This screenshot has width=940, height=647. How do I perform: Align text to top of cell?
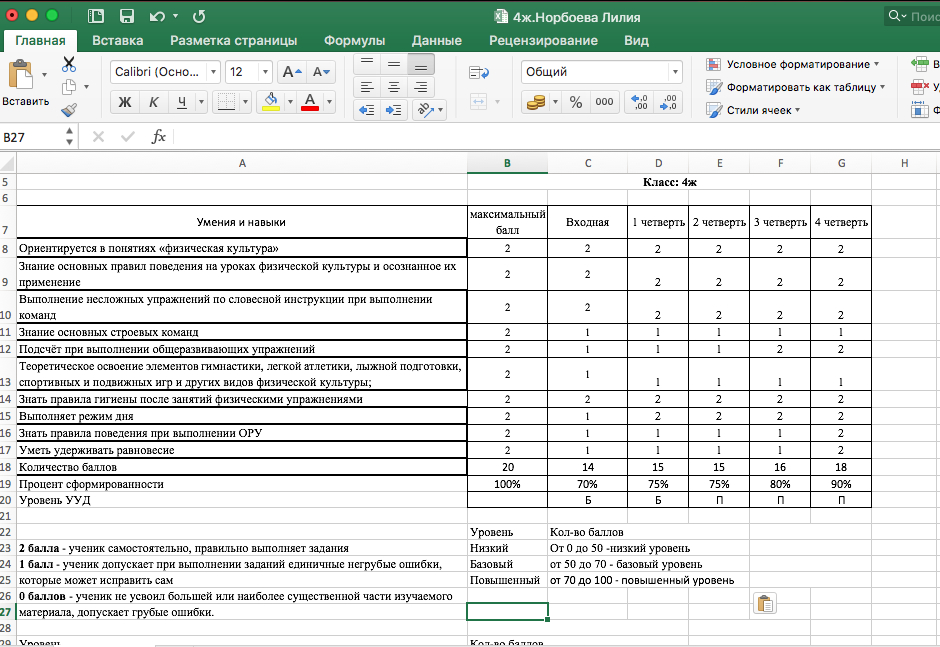point(367,64)
